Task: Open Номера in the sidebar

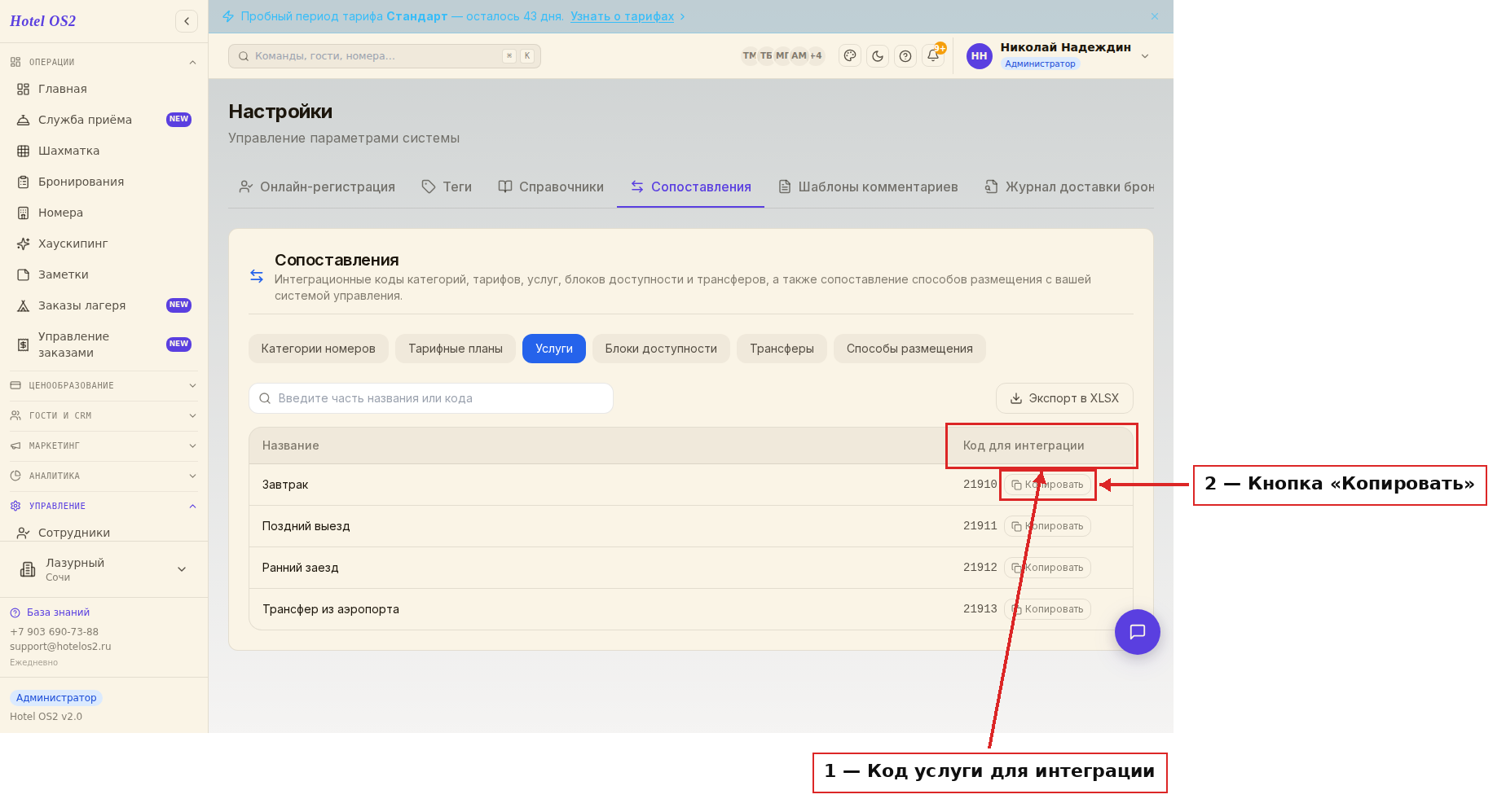Action: point(103,213)
